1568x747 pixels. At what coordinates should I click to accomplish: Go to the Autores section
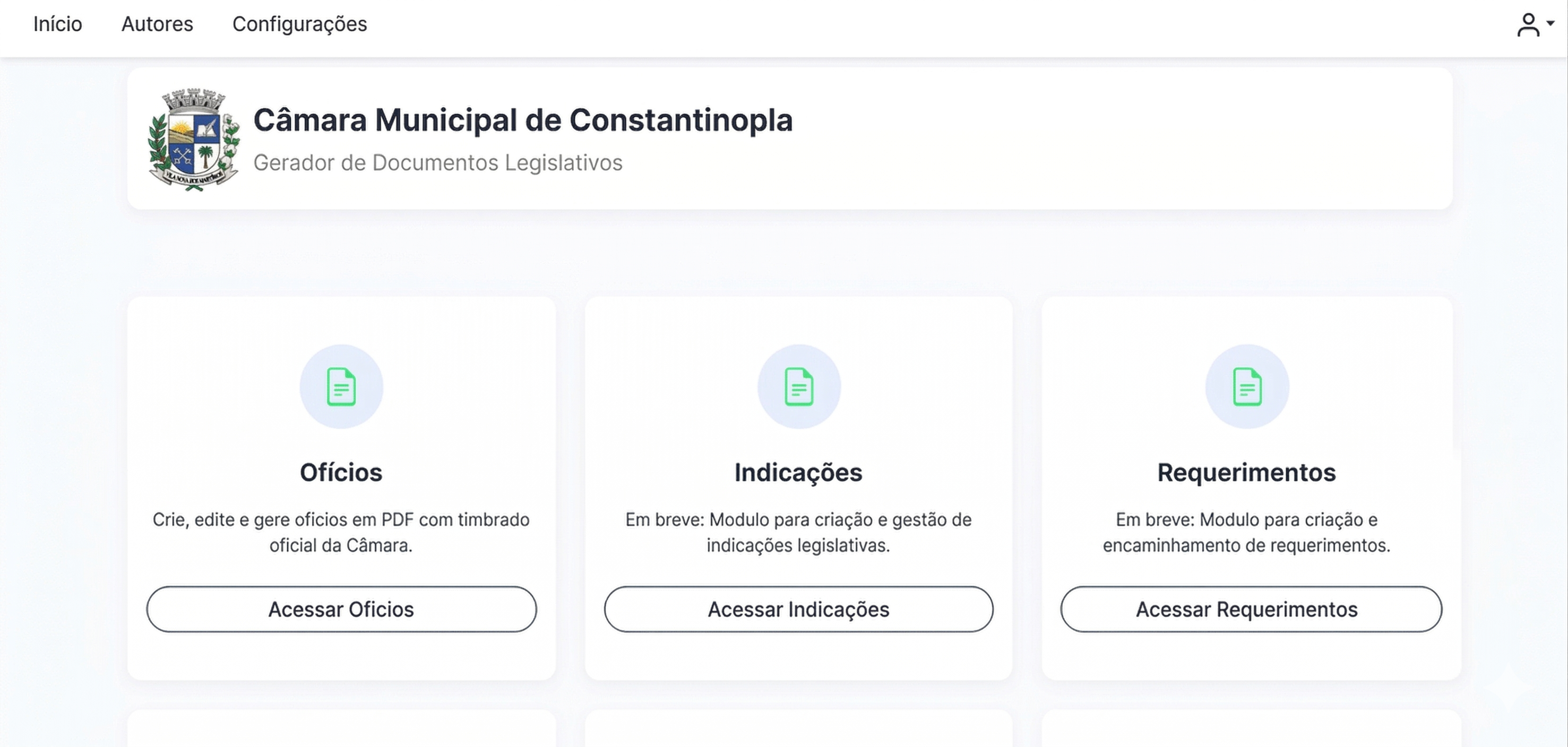[157, 24]
